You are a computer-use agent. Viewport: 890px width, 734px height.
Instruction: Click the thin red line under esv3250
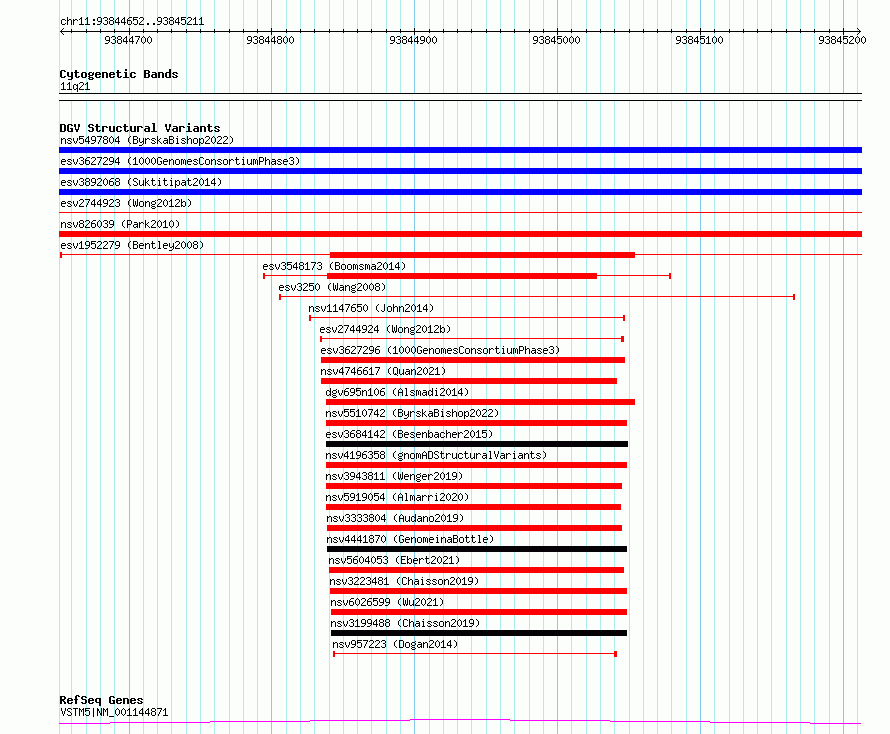point(537,297)
